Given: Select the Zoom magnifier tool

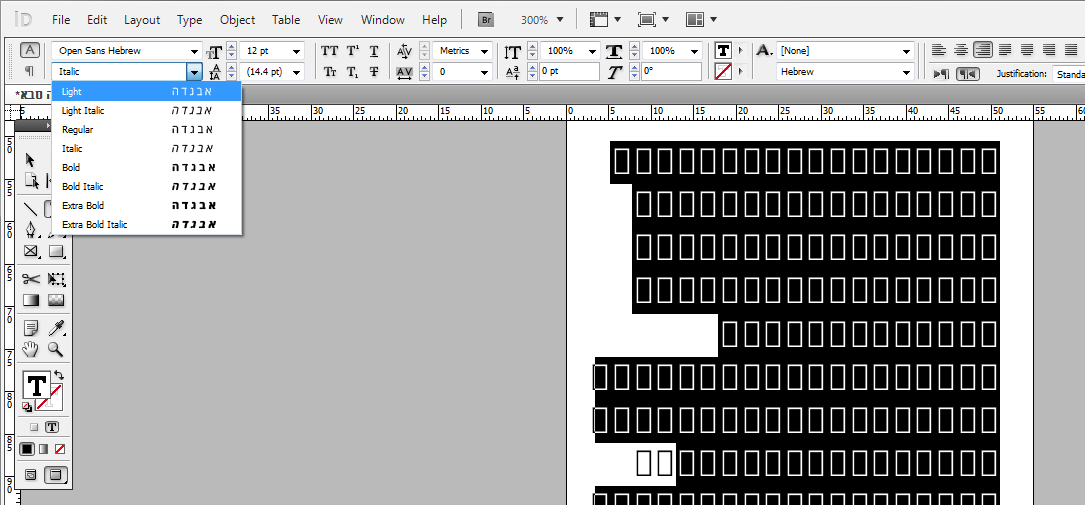Looking at the screenshot, I should pos(56,349).
